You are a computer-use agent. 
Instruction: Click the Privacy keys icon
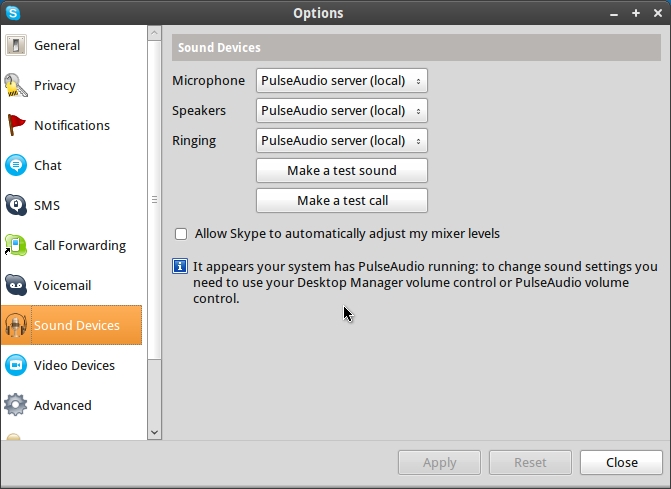16,85
